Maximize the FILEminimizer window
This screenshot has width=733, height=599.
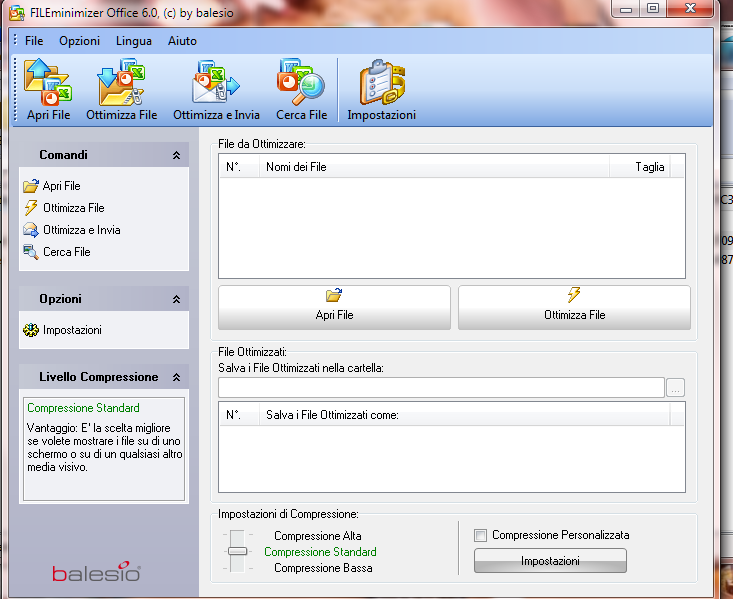pos(653,8)
